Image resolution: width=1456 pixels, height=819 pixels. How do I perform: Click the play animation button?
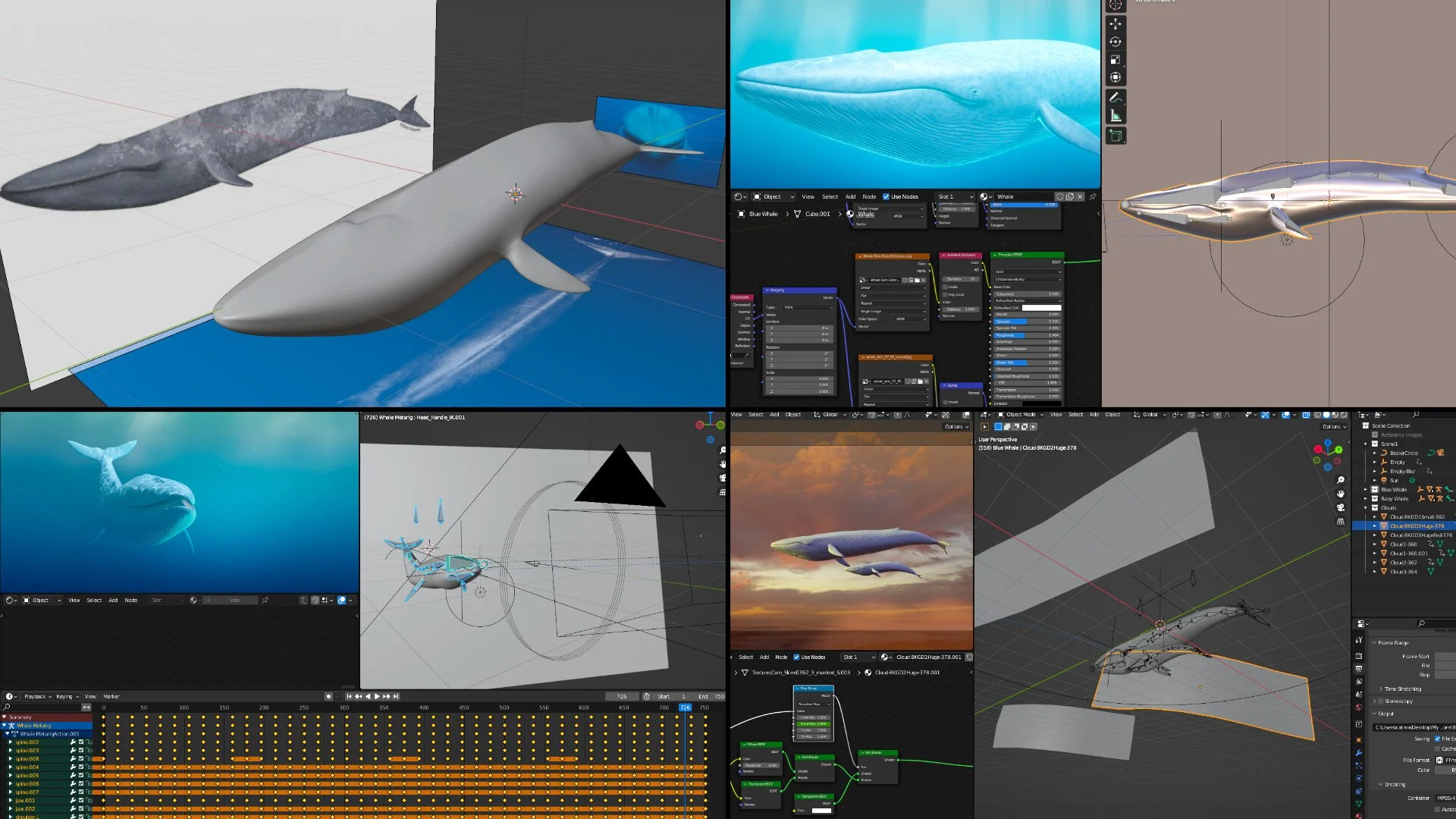coord(377,696)
